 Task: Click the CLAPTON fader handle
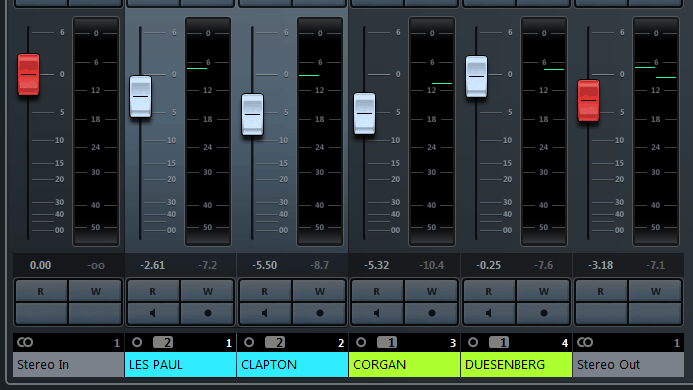pos(252,115)
